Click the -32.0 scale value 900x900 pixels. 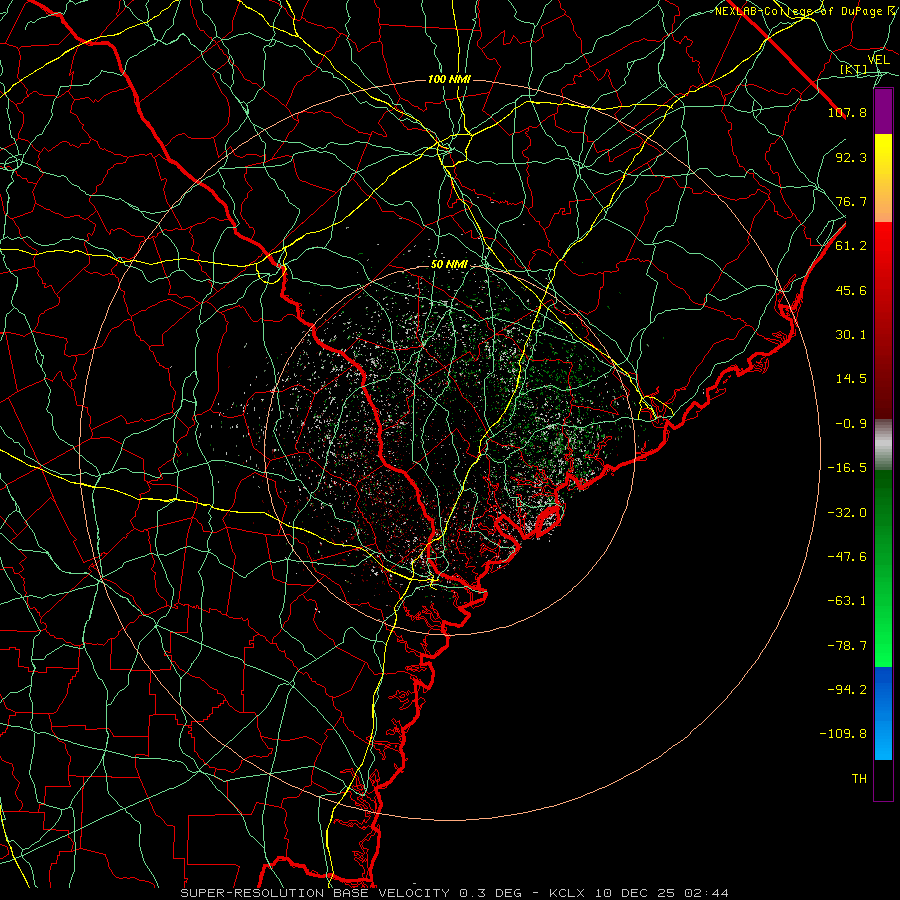tap(847, 513)
